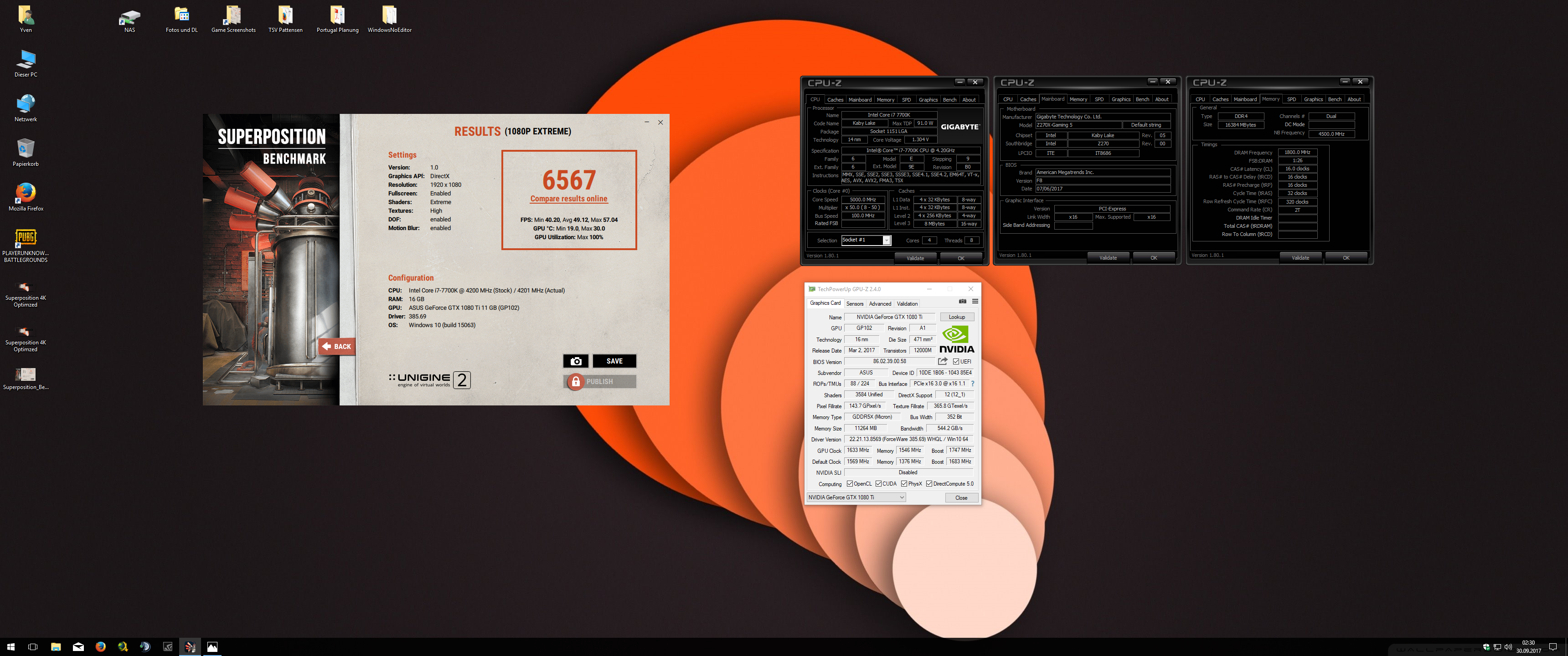Open the Bench tab in first CPU-Z window
Screen dimensions: 1568x656
pyautogui.click(x=949, y=100)
